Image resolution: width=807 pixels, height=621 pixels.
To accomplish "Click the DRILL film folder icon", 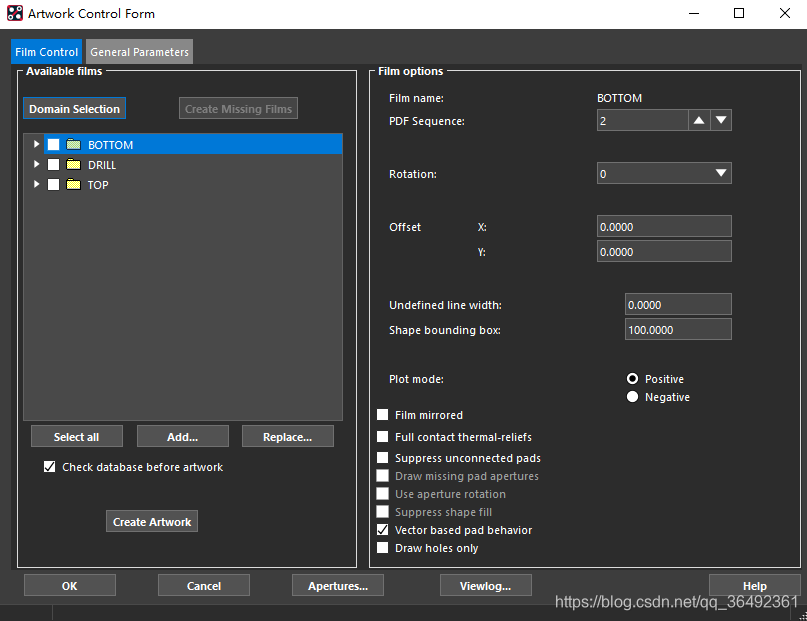I will coord(73,165).
